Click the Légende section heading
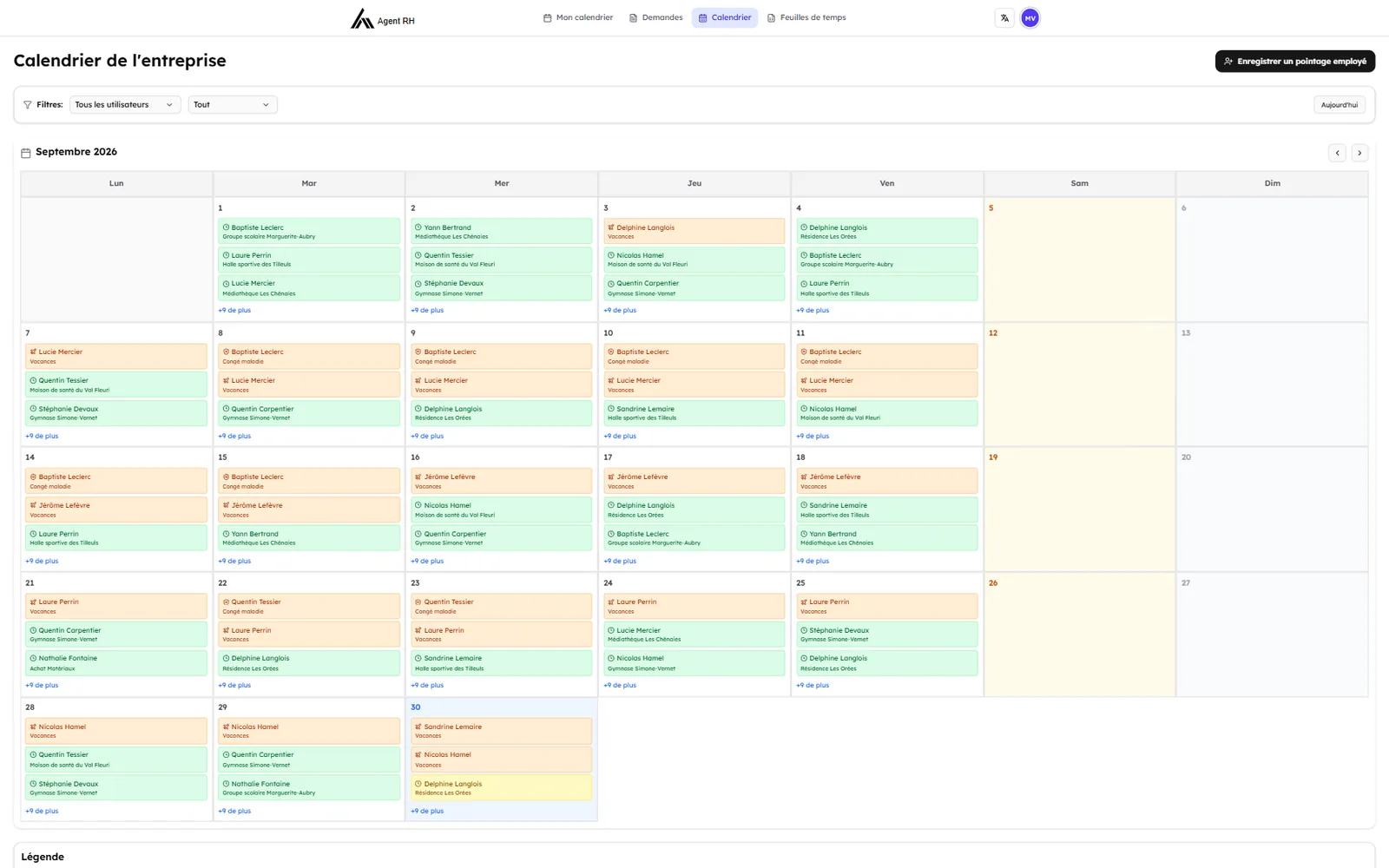Image resolution: width=1389 pixels, height=868 pixels. pyautogui.click(x=43, y=857)
